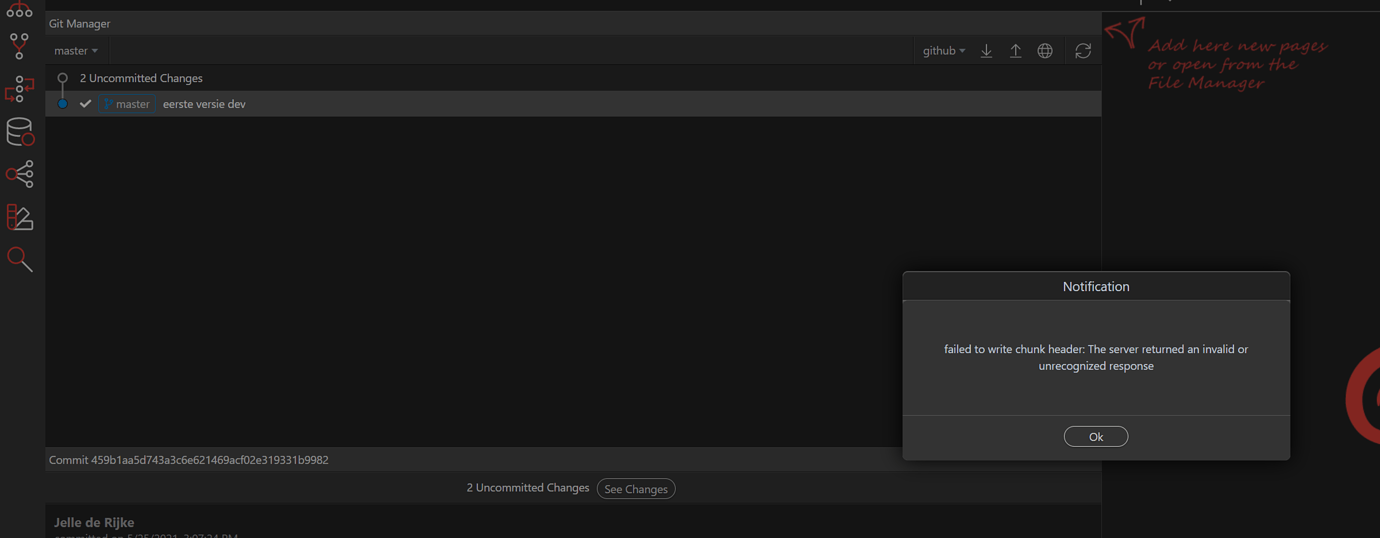
Task: Click the blue commit node dot
Action: [62, 104]
